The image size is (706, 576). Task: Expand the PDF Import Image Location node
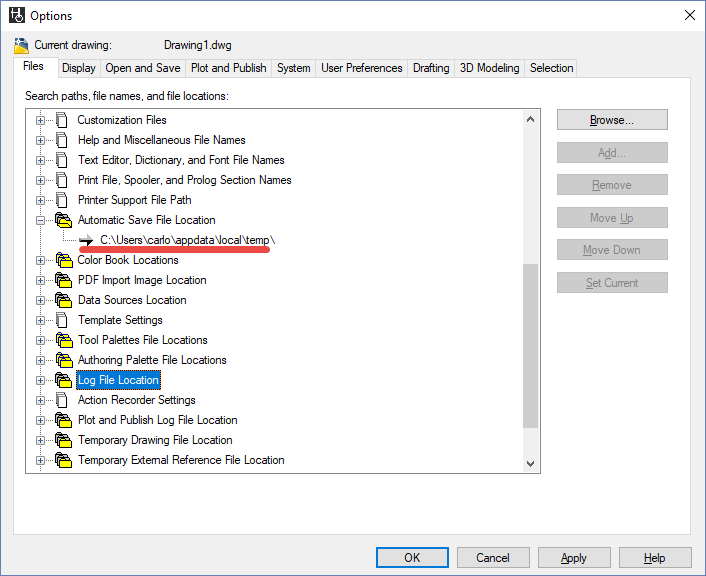pyautogui.click(x=40, y=280)
